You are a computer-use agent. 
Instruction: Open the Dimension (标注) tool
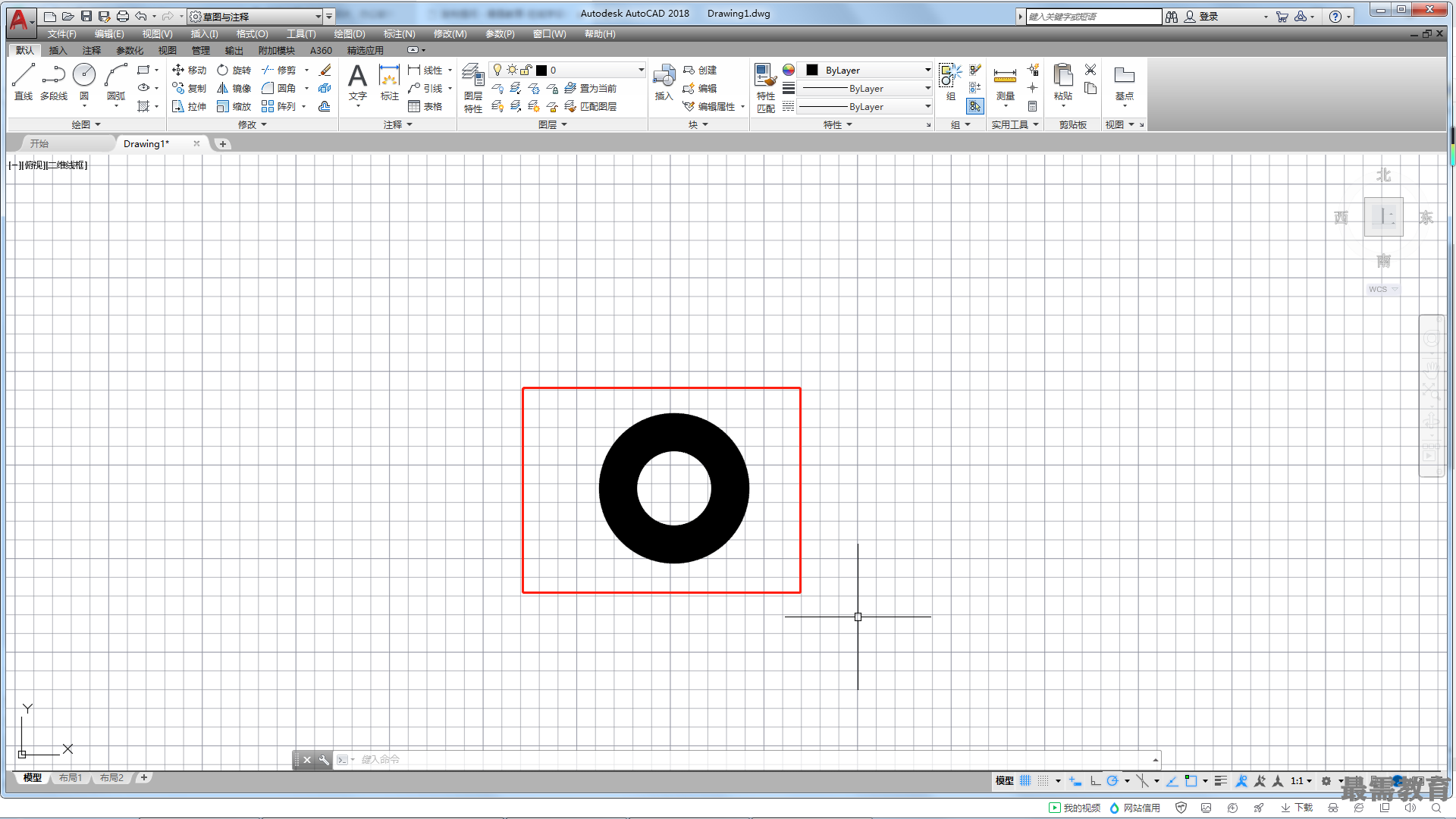pyautogui.click(x=389, y=82)
